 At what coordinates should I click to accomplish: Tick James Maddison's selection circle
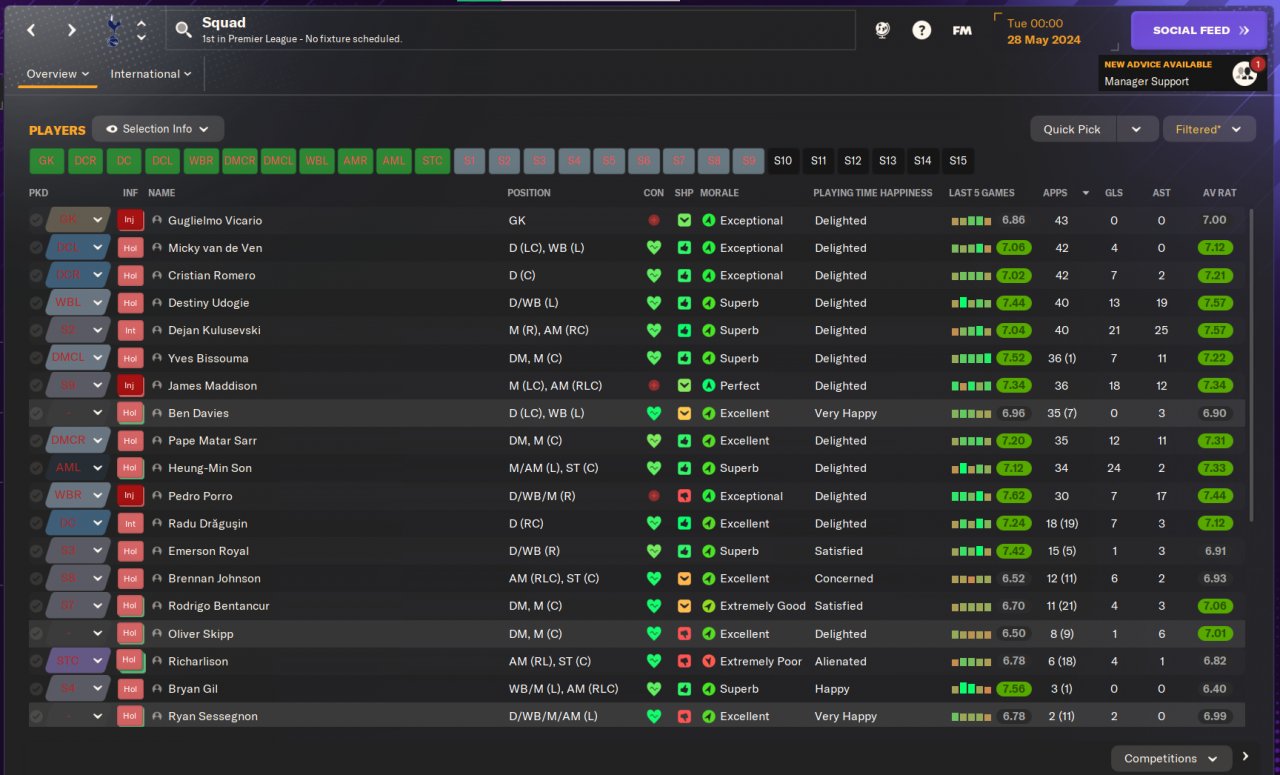coord(36,385)
